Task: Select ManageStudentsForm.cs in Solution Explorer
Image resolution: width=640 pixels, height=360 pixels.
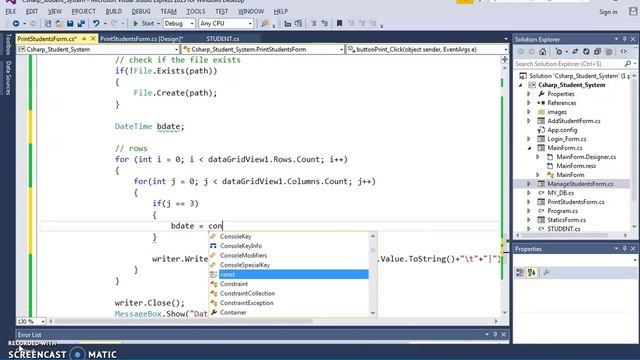Action: pyautogui.click(x=580, y=184)
